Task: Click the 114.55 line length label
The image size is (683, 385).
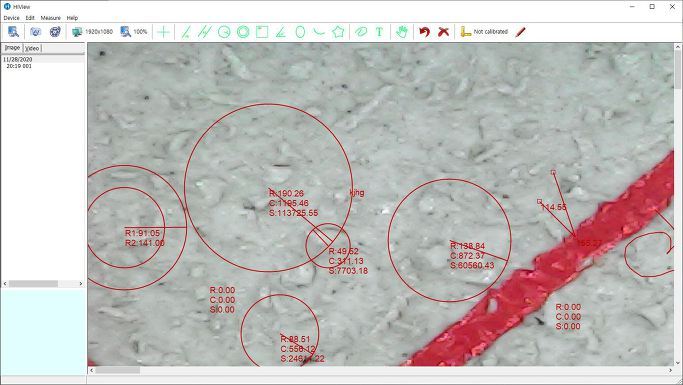Action: click(554, 207)
